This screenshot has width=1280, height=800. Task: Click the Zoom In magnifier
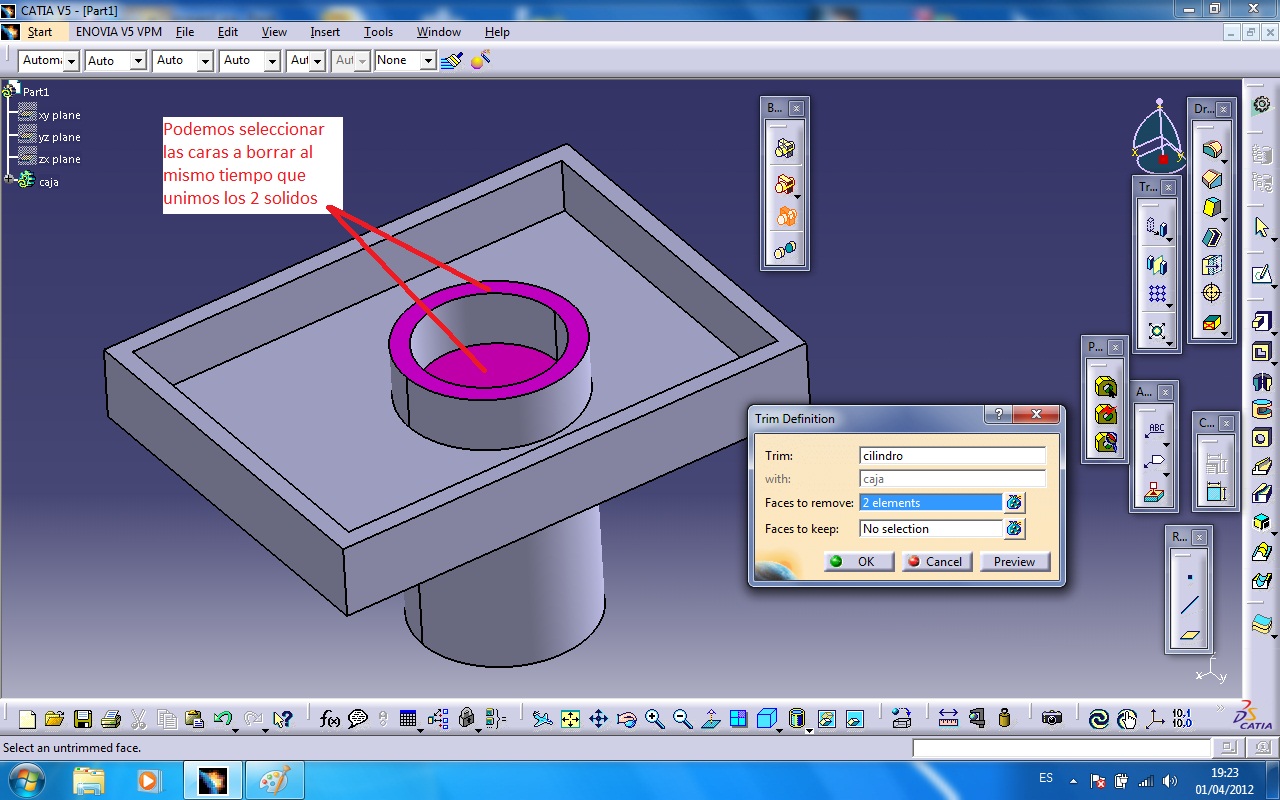coord(655,718)
